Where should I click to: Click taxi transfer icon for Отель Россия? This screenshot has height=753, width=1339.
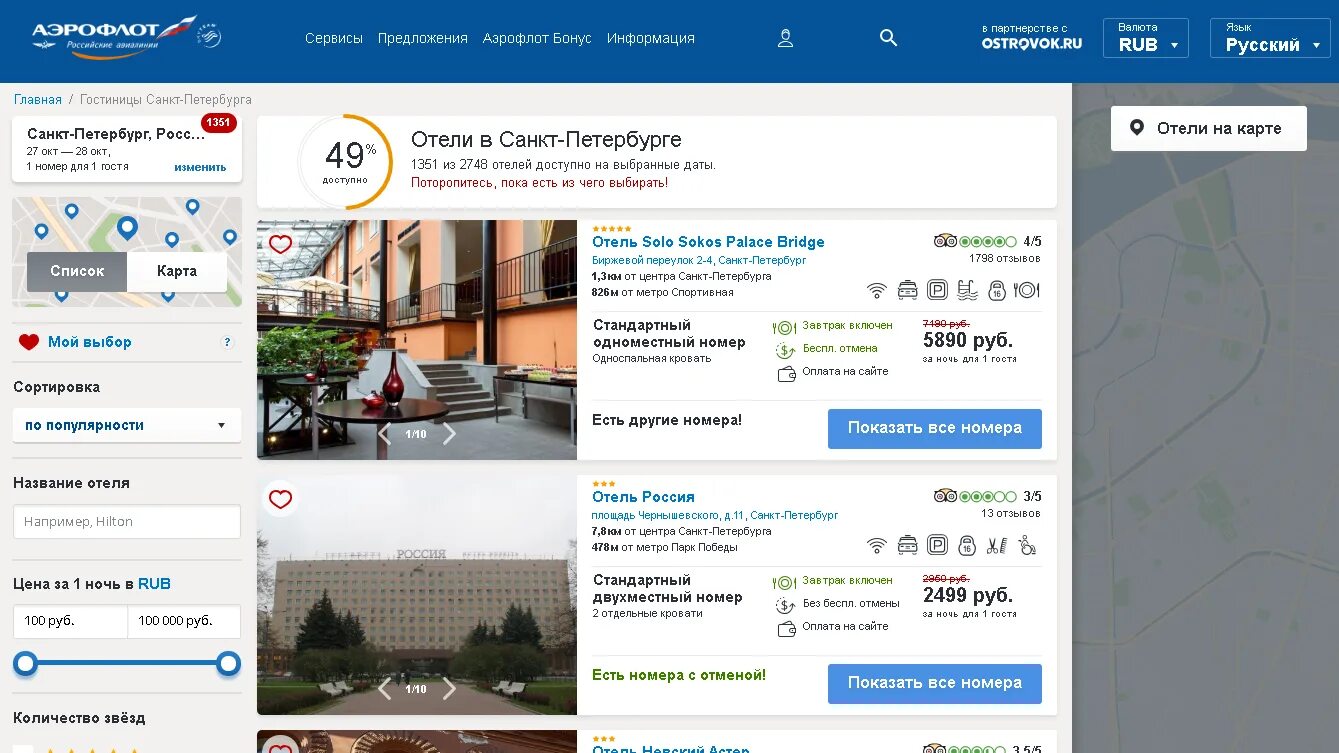(907, 545)
